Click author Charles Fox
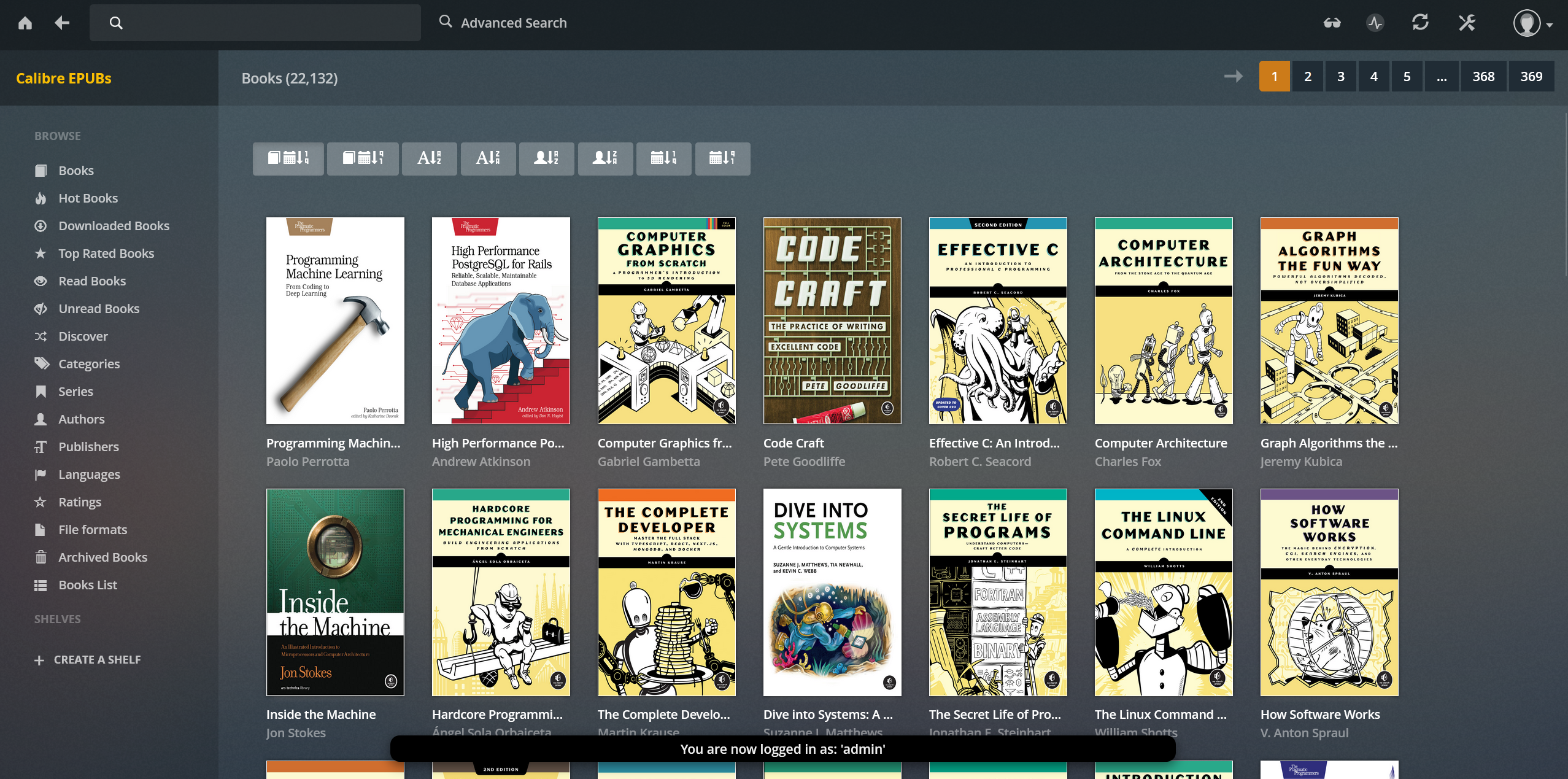Image resolution: width=1568 pixels, height=779 pixels. 1128,461
